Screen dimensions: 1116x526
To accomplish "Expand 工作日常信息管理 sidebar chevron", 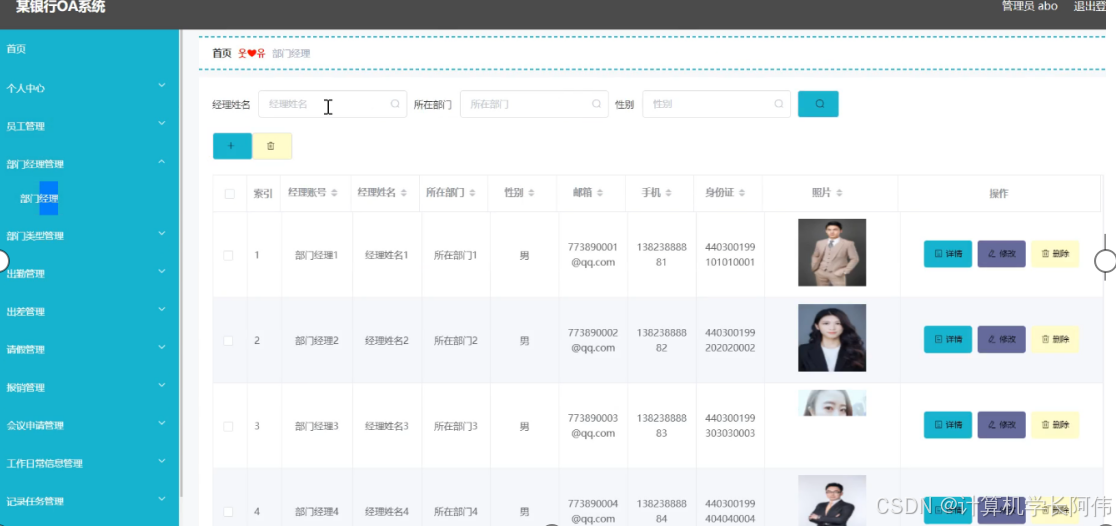I will point(162,461).
